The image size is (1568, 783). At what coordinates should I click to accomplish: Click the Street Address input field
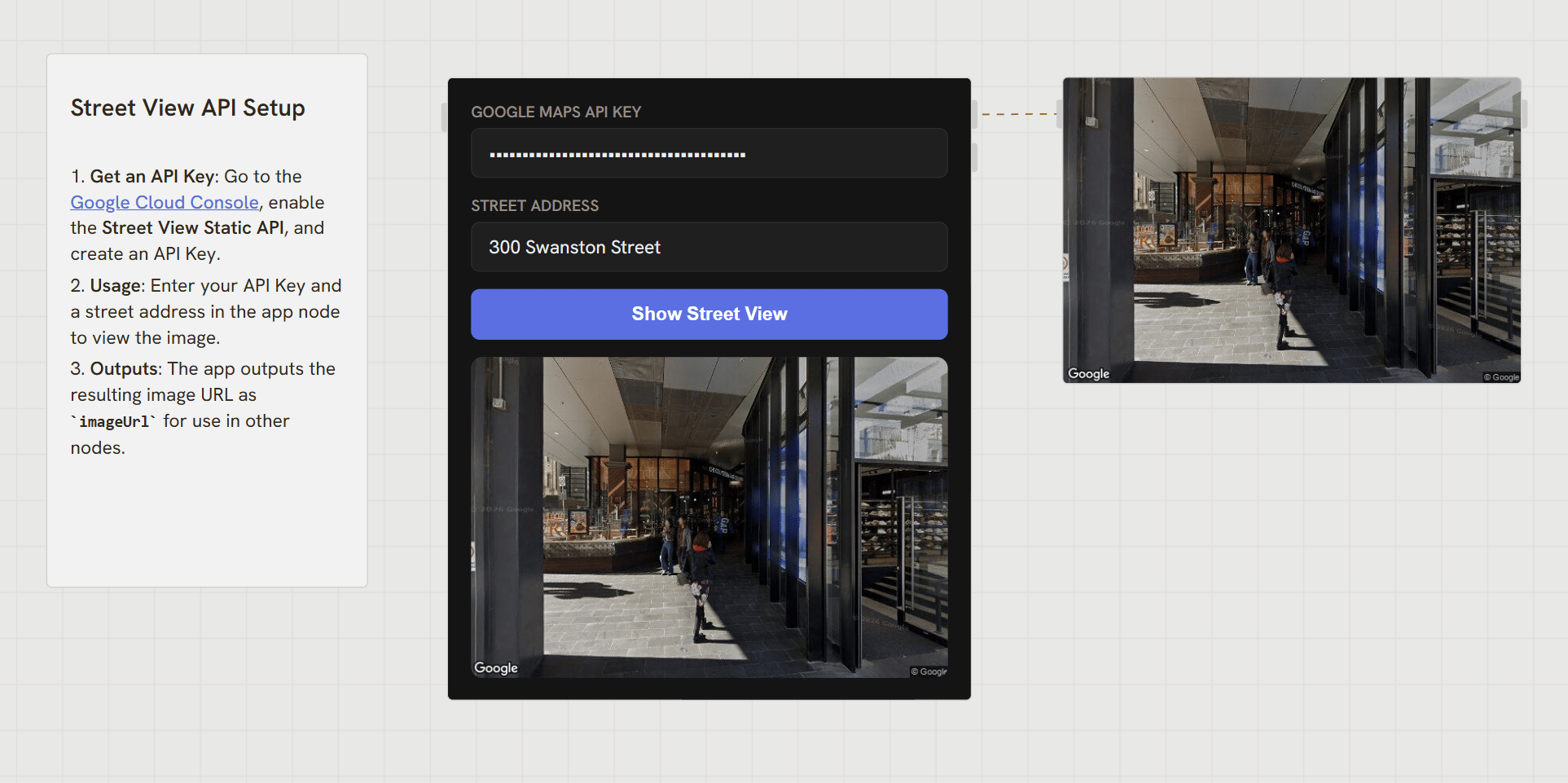click(x=709, y=247)
